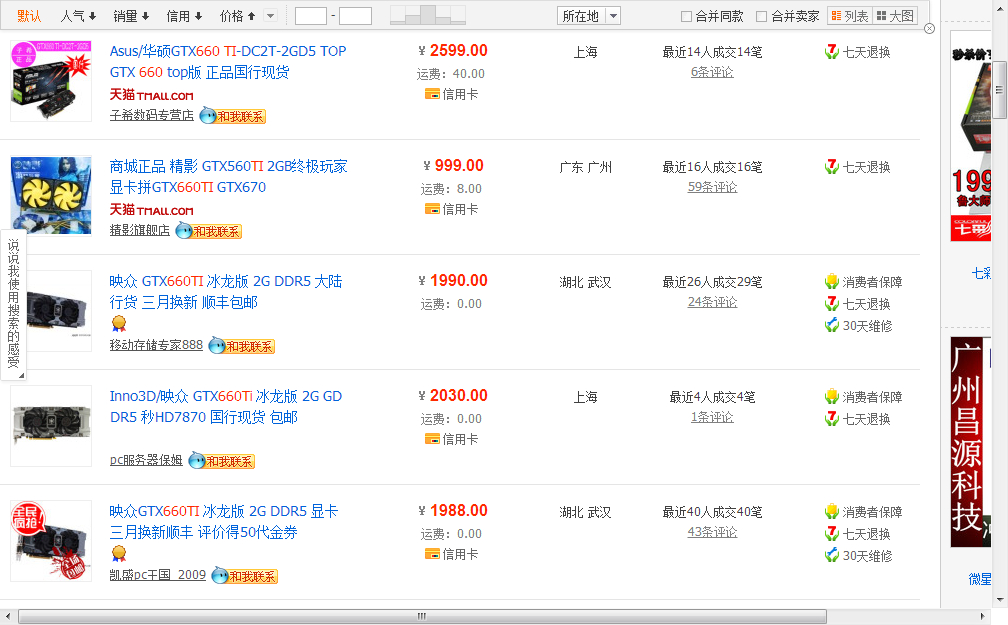Screen dimensions: 1008x625
Task: Contact seller 移动存储专家888 via 和我联系
Action: (x=242, y=346)
